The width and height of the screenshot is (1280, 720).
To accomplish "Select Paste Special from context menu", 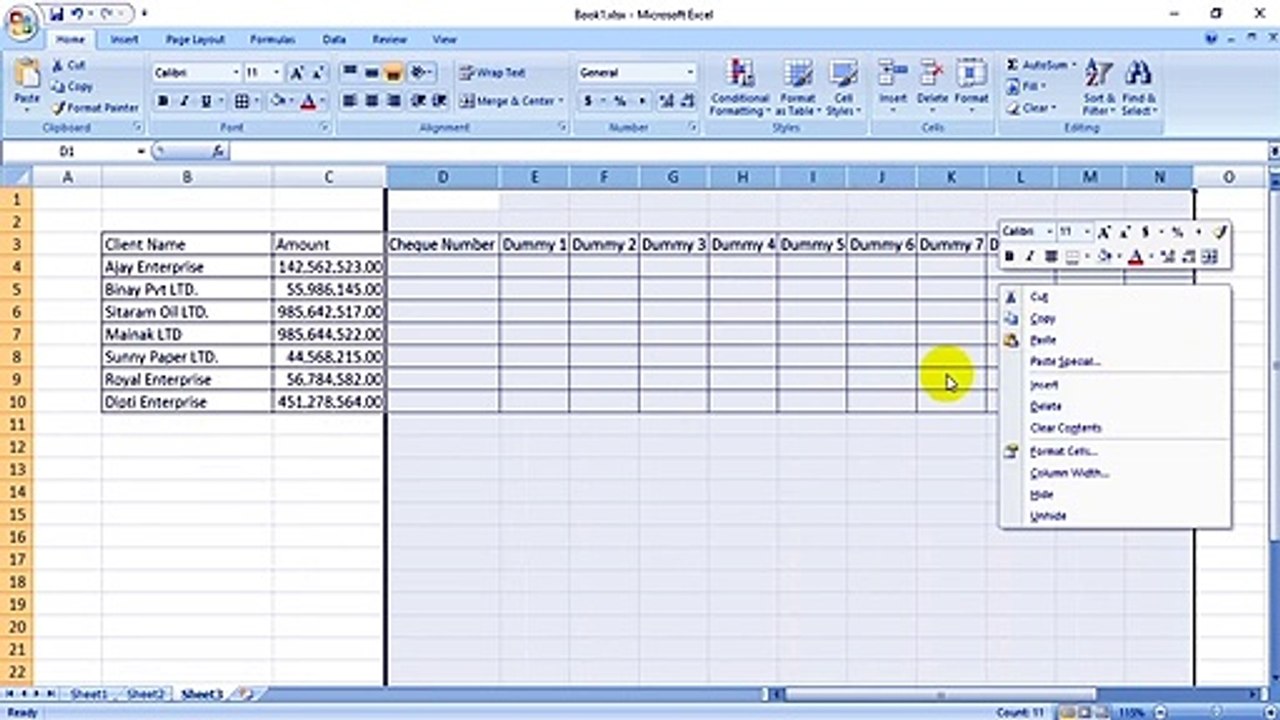I will click(1065, 362).
